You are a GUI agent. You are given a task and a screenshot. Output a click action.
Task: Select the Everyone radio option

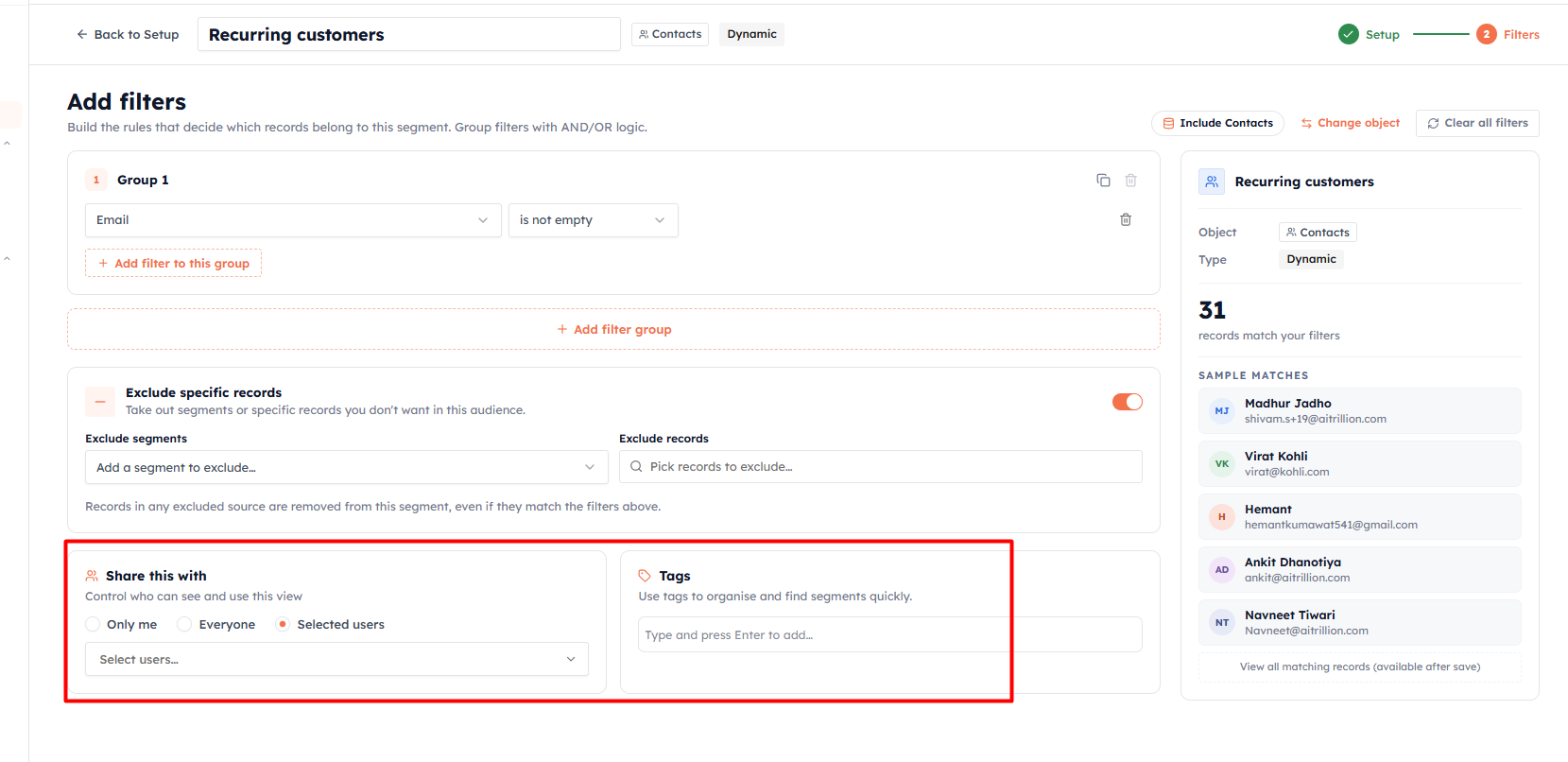184,624
